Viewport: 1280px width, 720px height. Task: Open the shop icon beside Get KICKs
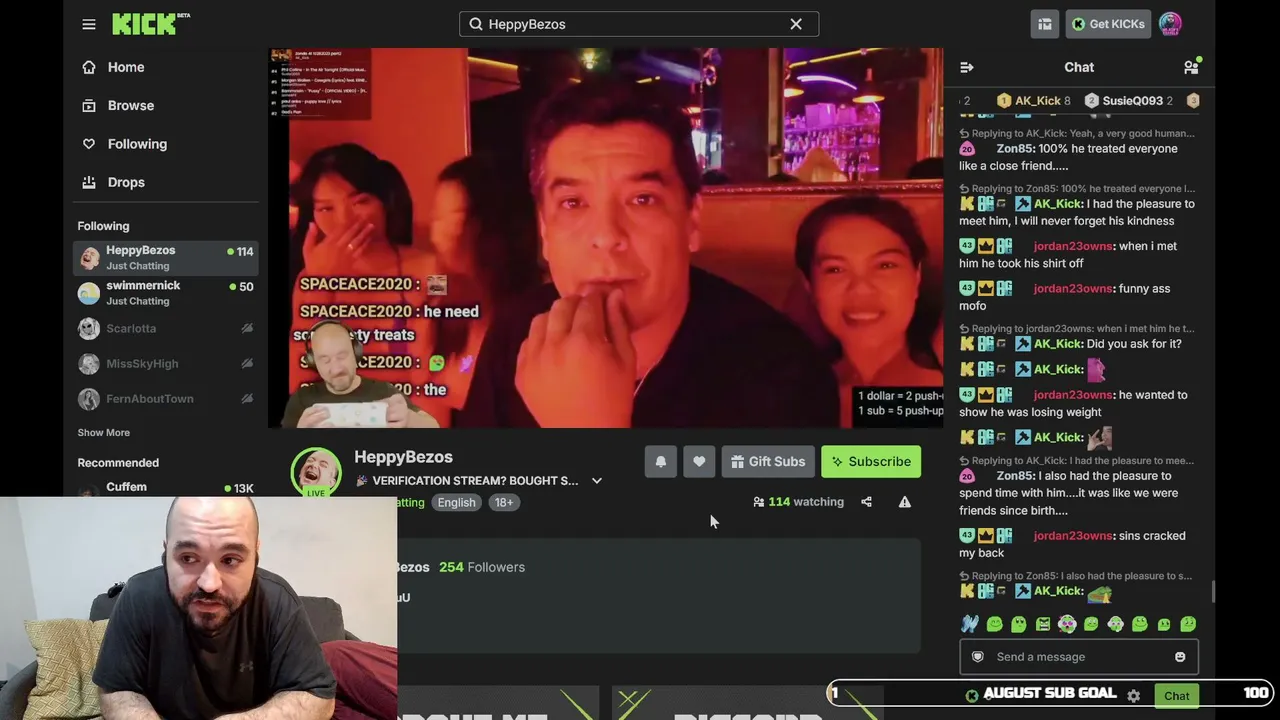tap(1045, 24)
